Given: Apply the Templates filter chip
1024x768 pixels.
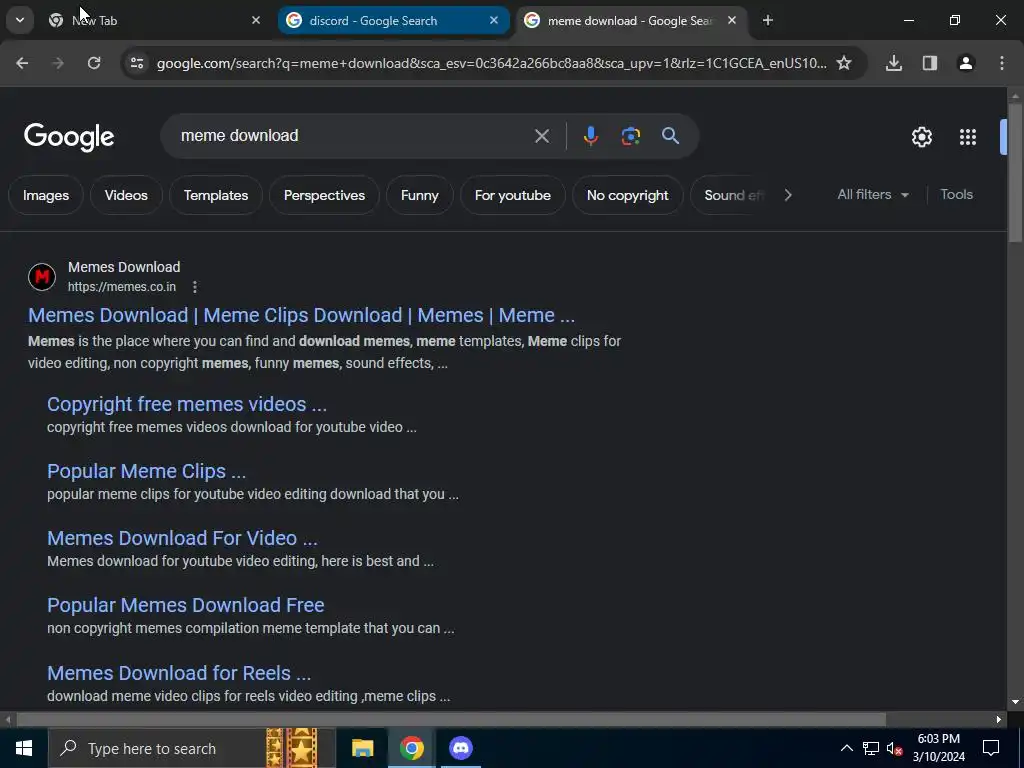Looking at the screenshot, I should tap(216, 195).
